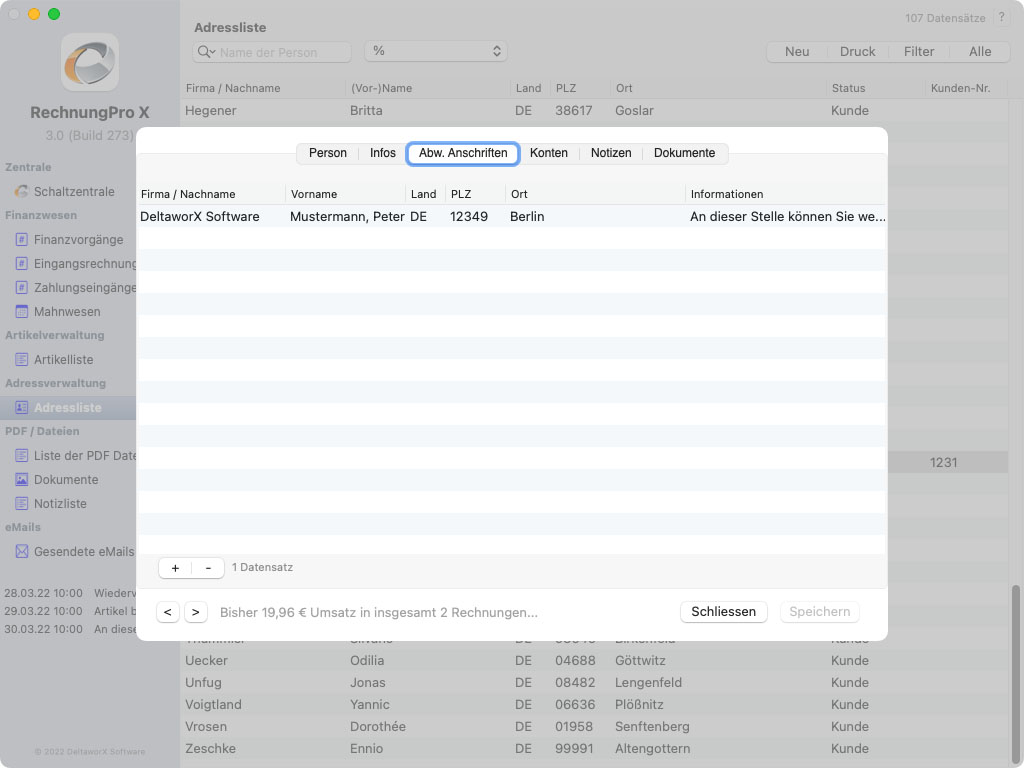Go to the next record arrow
The width and height of the screenshot is (1024, 768).
pos(195,612)
